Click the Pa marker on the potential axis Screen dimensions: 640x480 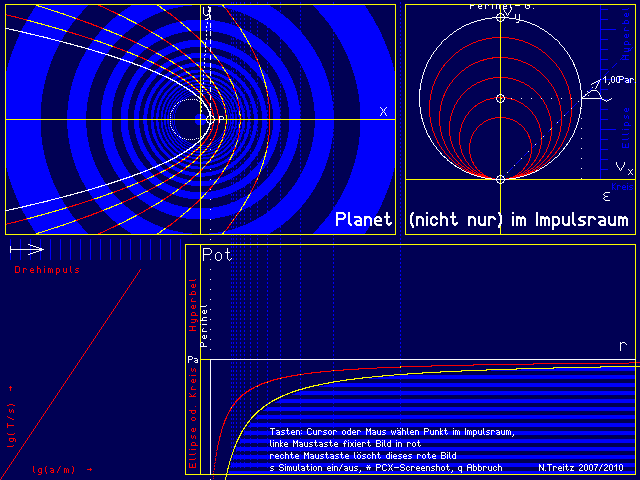click(192, 358)
